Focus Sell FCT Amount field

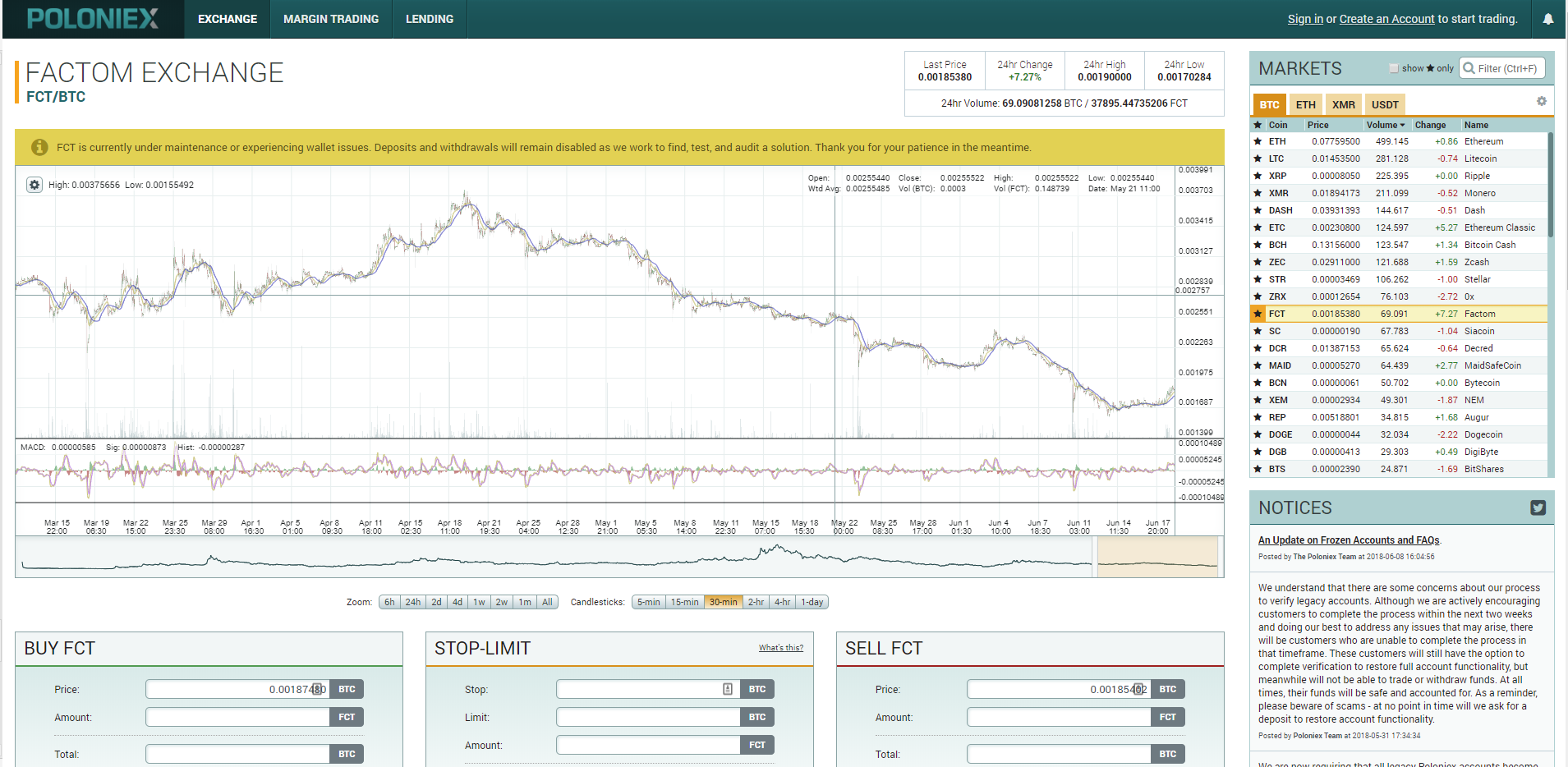coord(1059,717)
